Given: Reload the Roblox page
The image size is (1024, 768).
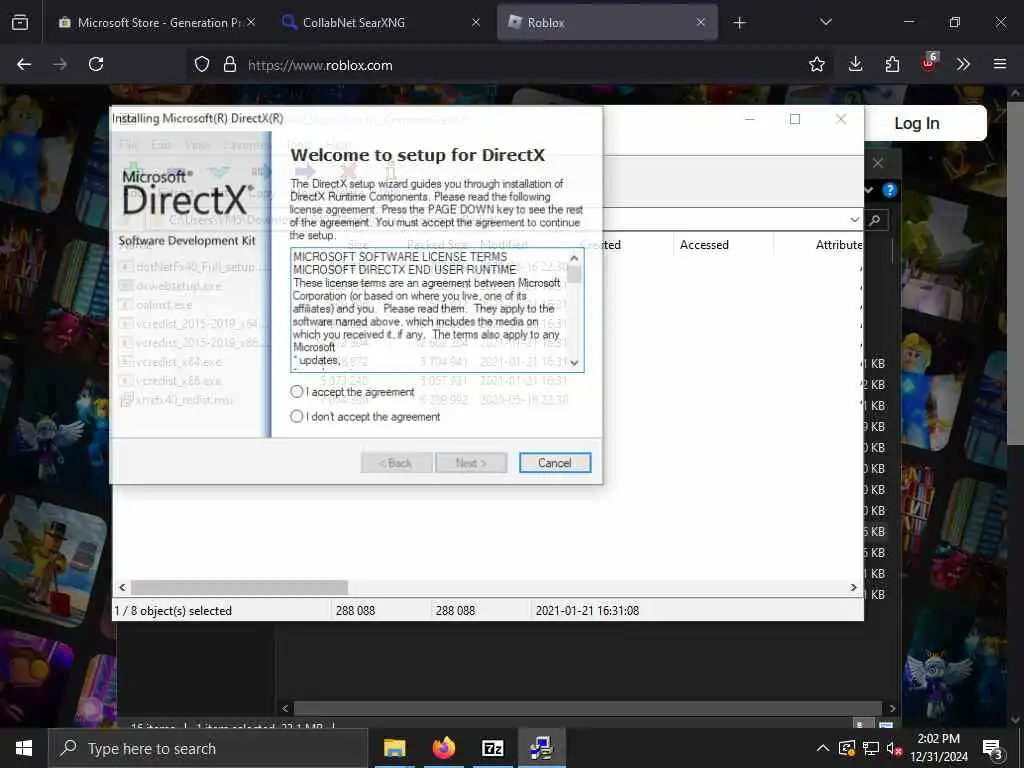Looking at the screenshot, I should click(x=96, y=64).
